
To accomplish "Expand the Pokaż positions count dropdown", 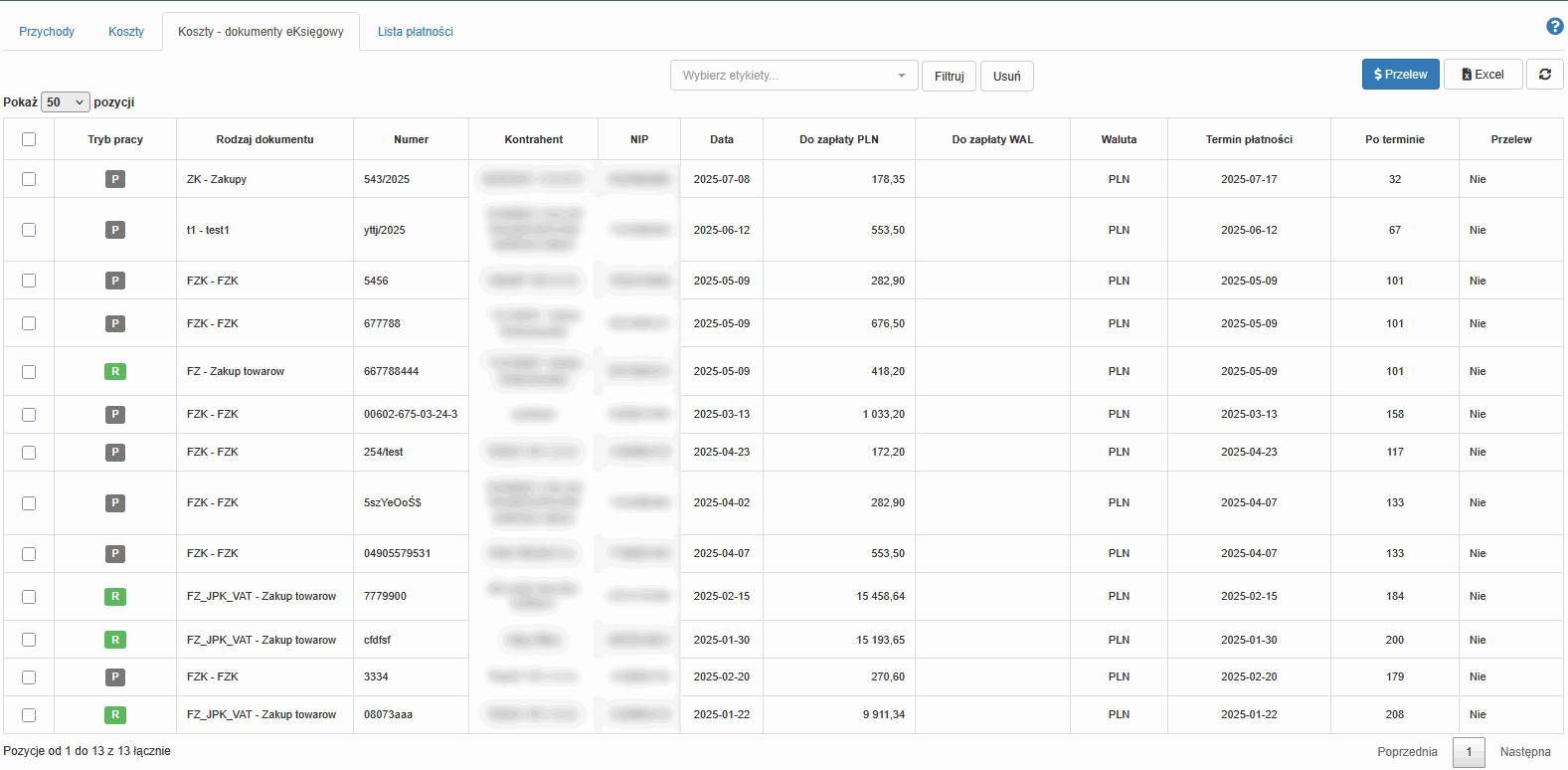I will pos(66,102).
